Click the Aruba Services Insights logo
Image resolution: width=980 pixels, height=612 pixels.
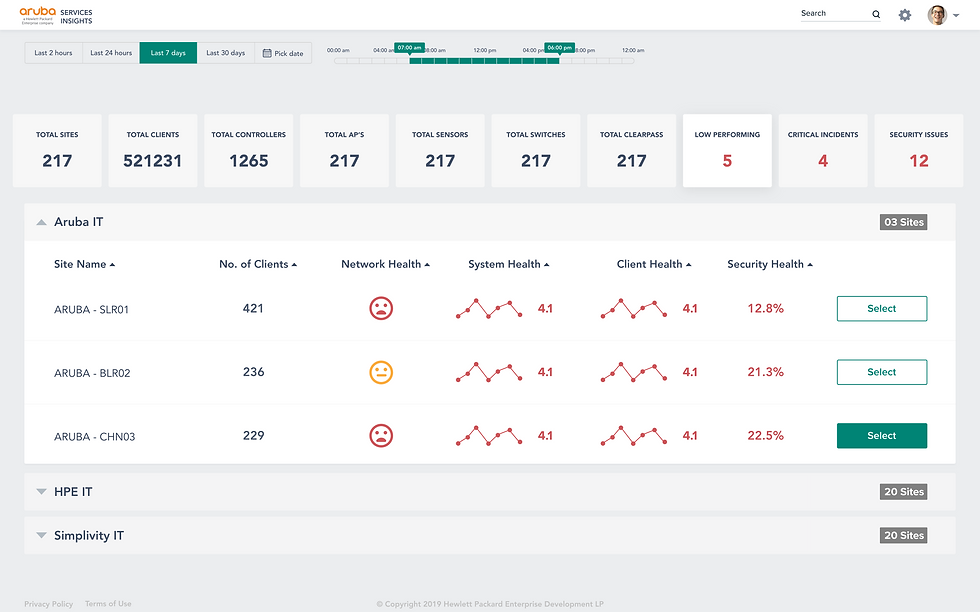[56, 16]
